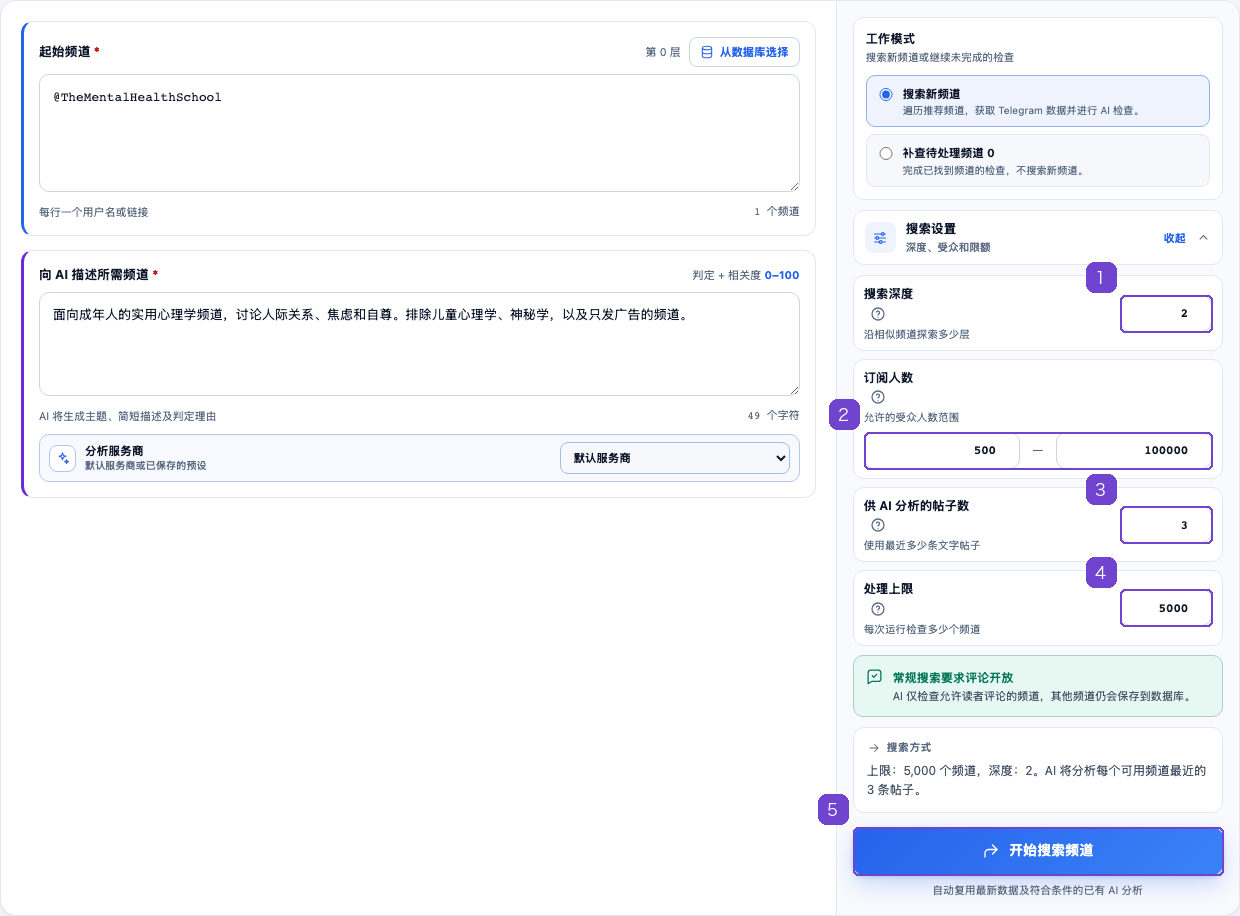This screenshot has height=916, width=1240.
Task: Click the help icon under 处理上限
Action: [878, 608]
